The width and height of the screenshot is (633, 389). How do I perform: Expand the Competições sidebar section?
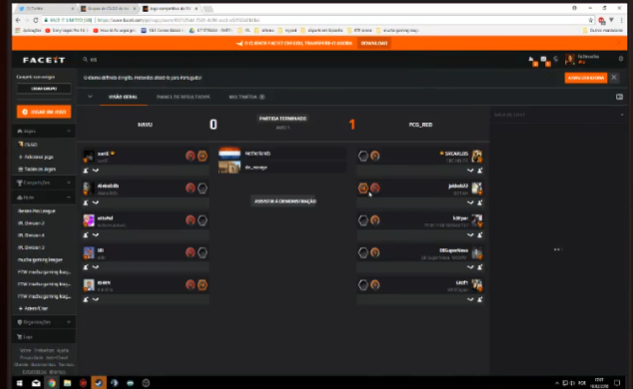[x=69, y=183]
